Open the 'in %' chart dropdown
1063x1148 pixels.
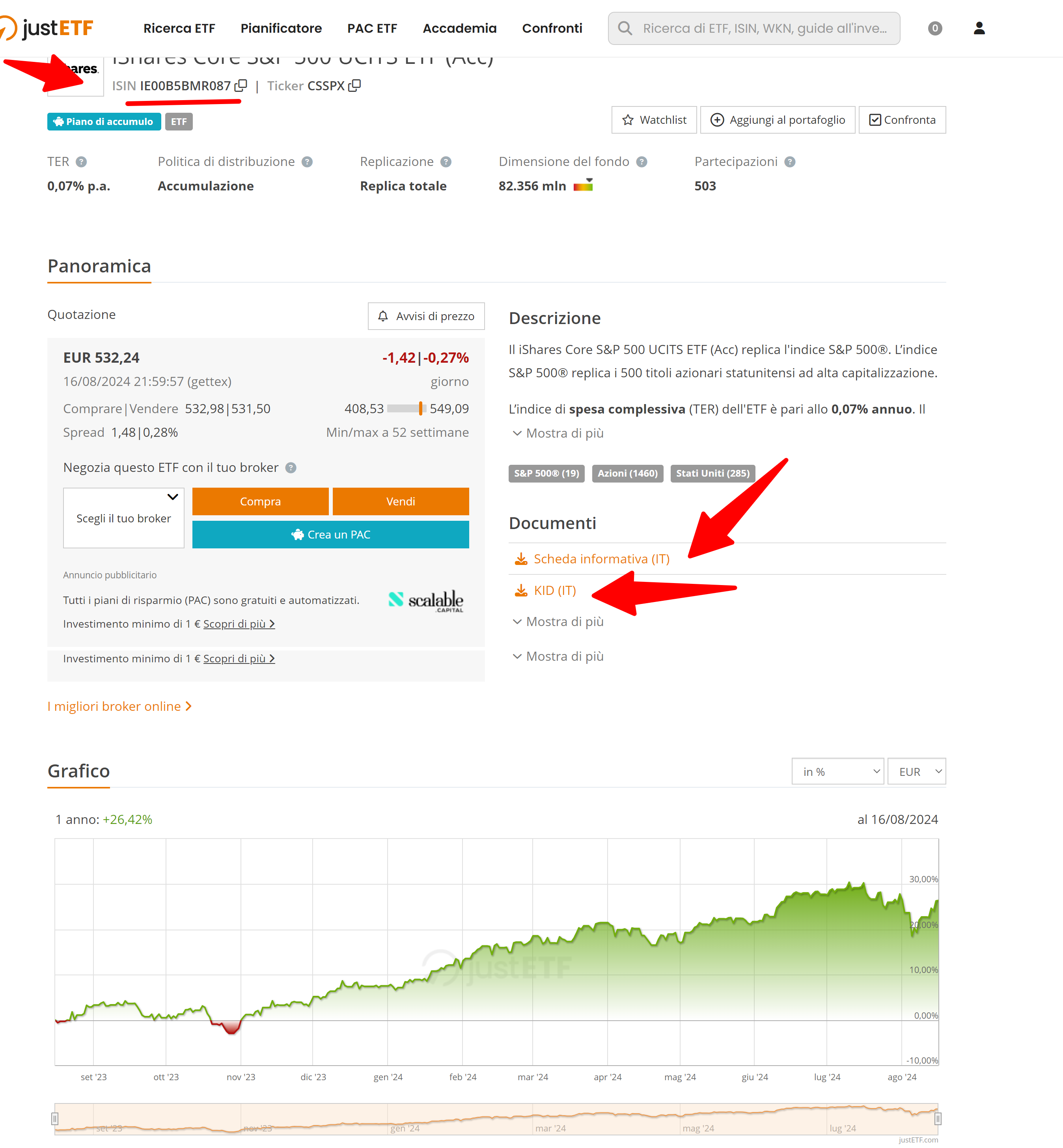[837, 772]
